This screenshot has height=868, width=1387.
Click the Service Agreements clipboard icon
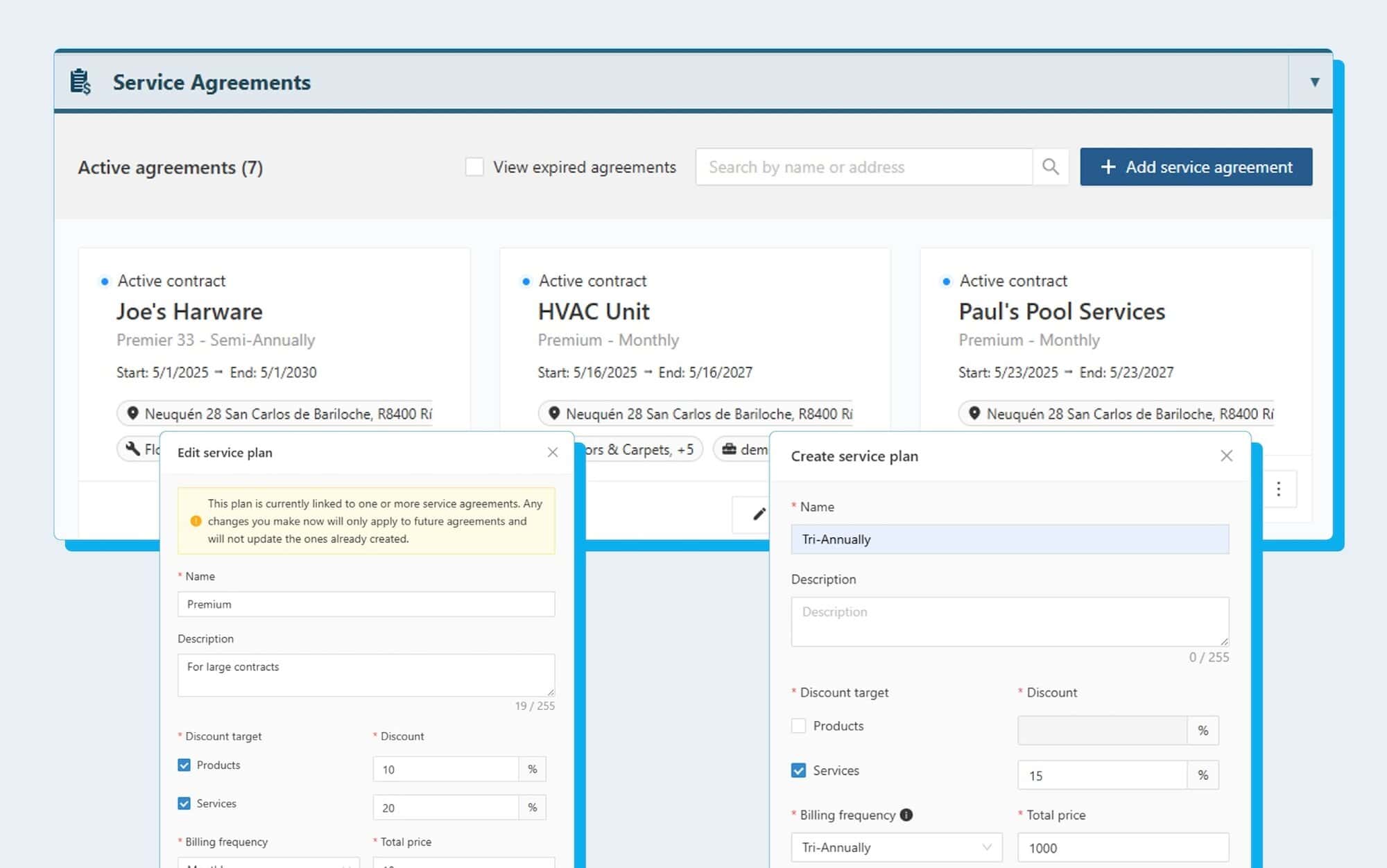coord(80,82)
